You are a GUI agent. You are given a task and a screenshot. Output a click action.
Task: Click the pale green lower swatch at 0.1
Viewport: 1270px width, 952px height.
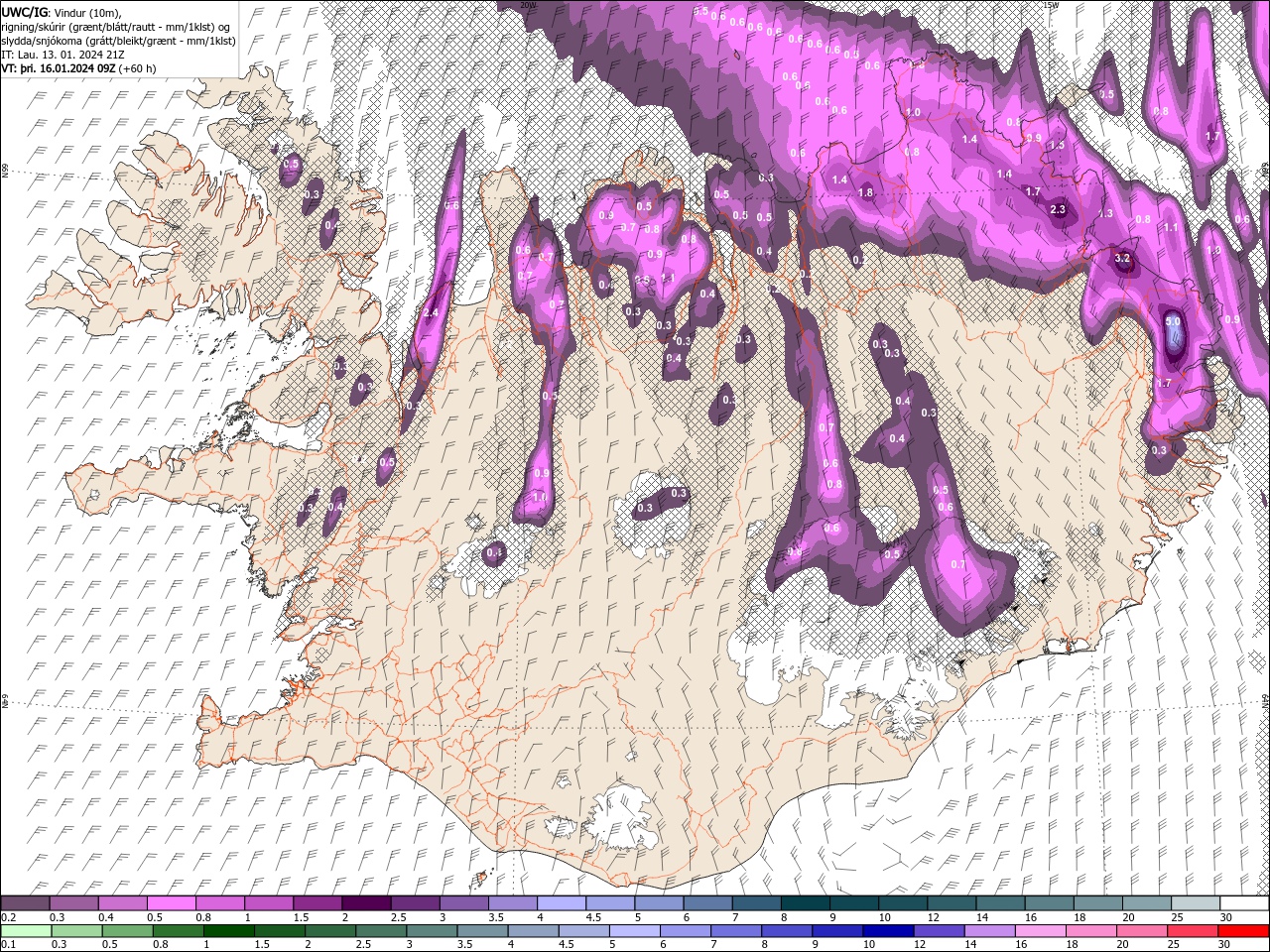(x=26, y=931)
